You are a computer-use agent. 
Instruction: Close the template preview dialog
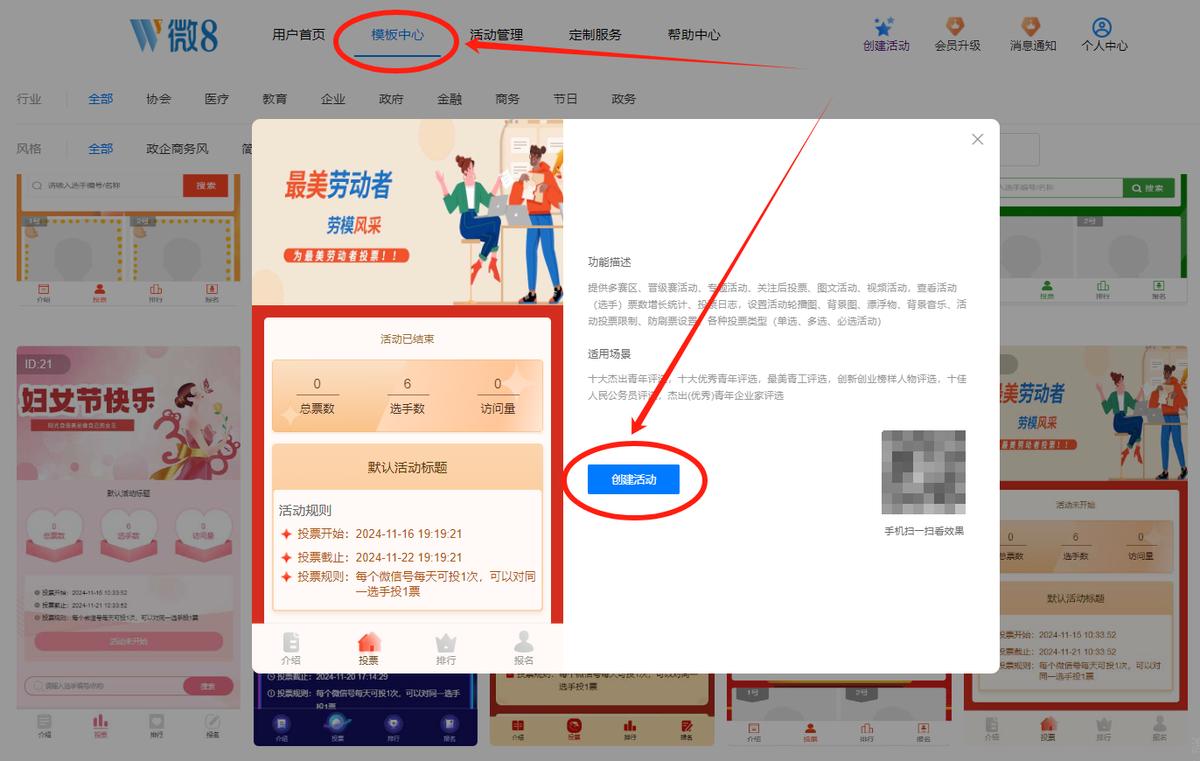[978, 139]
